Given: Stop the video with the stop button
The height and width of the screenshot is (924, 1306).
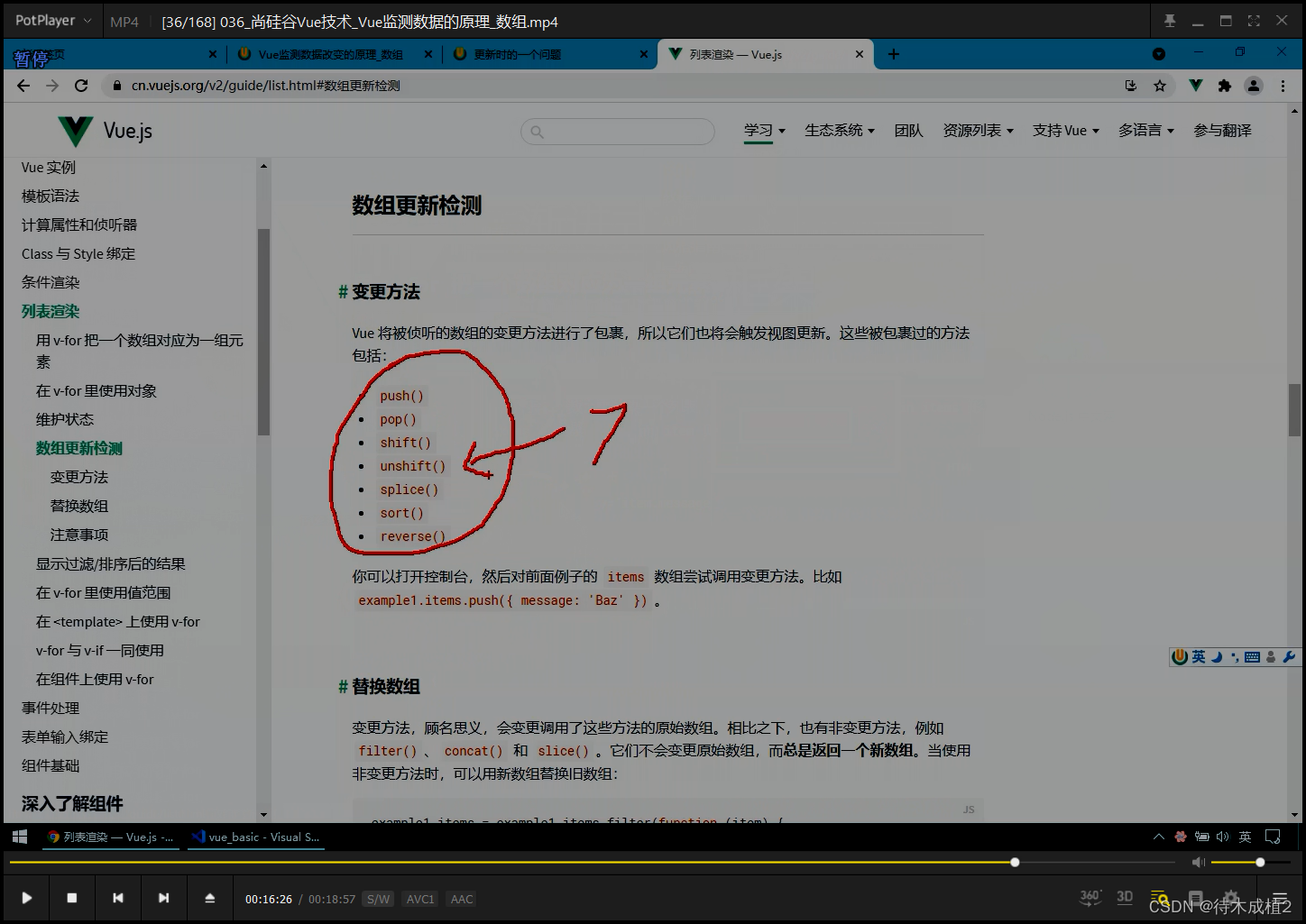Looking at the screenshot, I should pyautogui.click(x=72, y=898).
